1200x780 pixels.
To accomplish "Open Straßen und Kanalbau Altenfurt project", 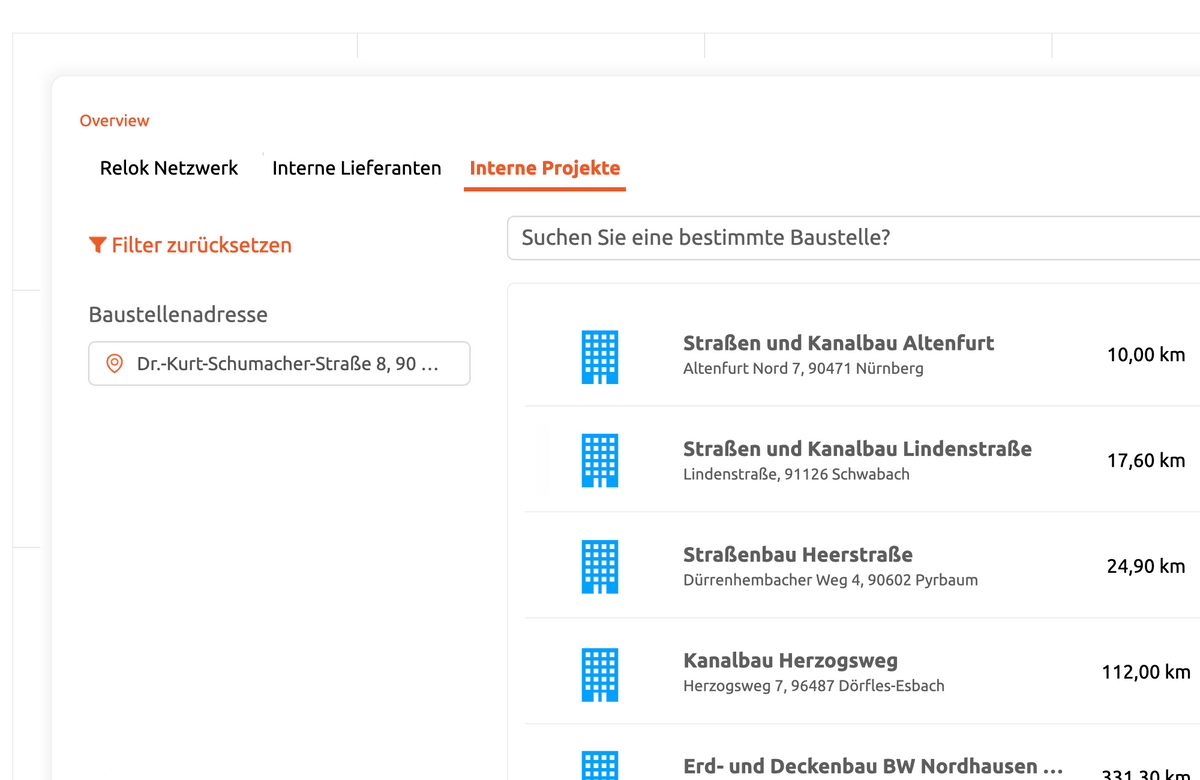I will tap(838, 343).
